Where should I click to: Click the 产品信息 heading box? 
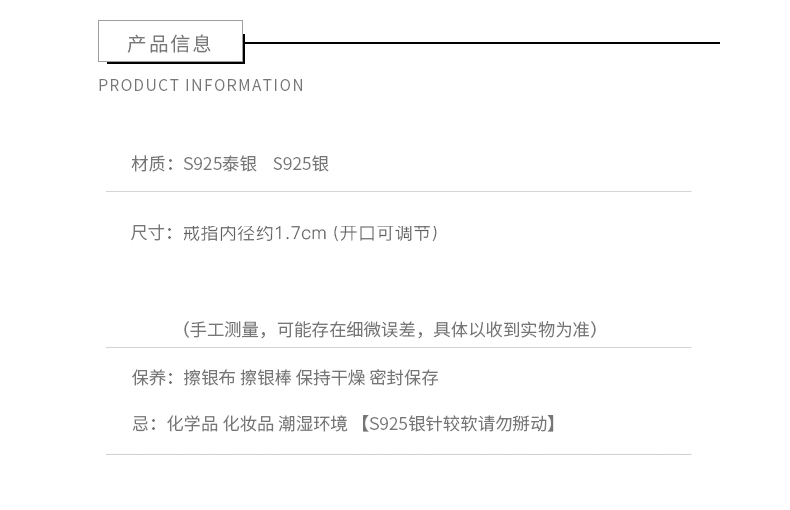[x=170, y=43]
